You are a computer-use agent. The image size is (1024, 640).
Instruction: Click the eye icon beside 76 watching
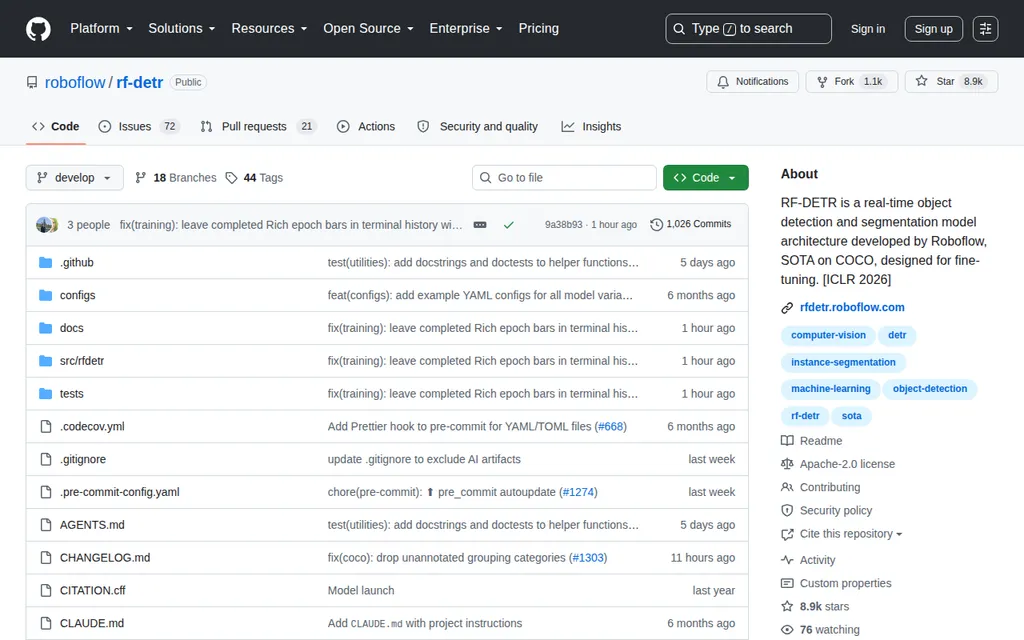(x=787, y=630)
